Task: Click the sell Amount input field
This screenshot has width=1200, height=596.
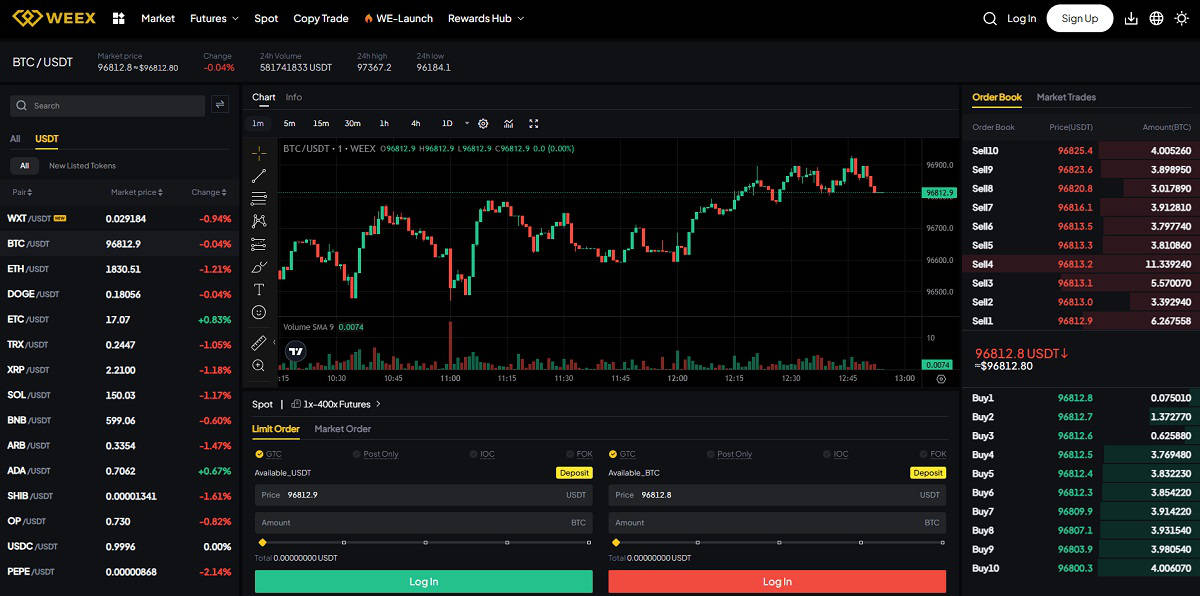Action: coord(777,522)
